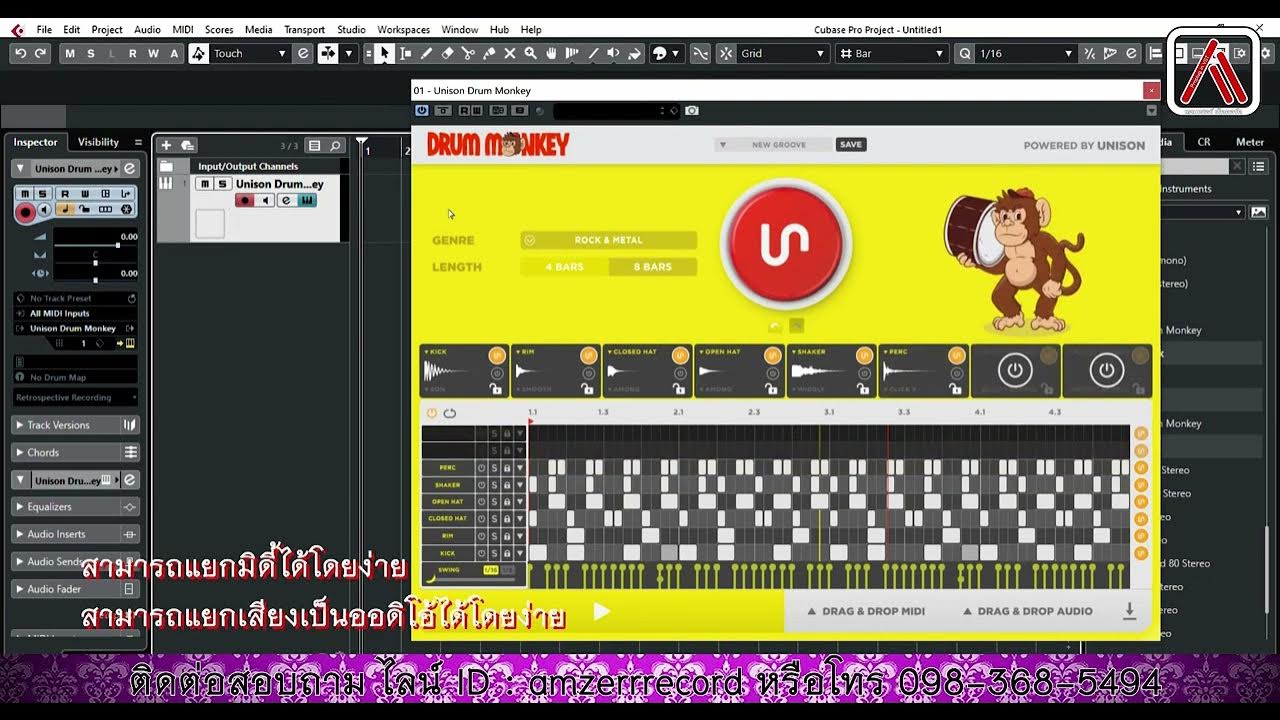Image resolution: width=1280 pixels, height=720 pixels.
Task: Click the Record Enable button in Inspector
Action: pyautogui.click(x=26, y=211)
